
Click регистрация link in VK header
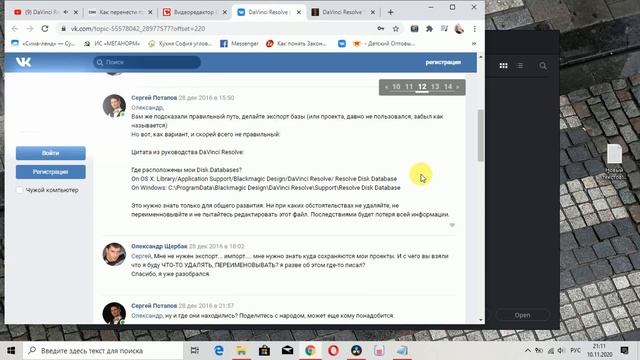443,62
